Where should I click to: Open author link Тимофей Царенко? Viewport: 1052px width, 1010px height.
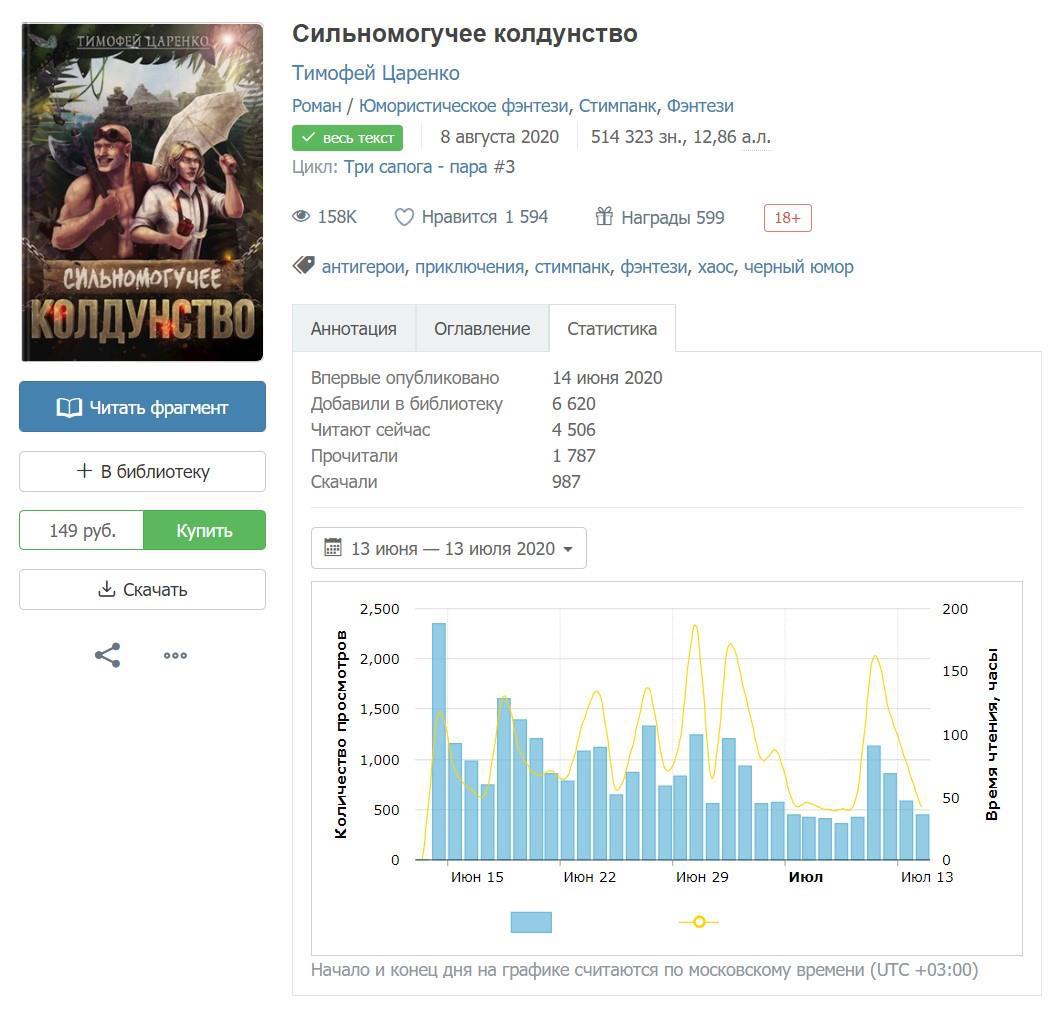click(376, 73)
